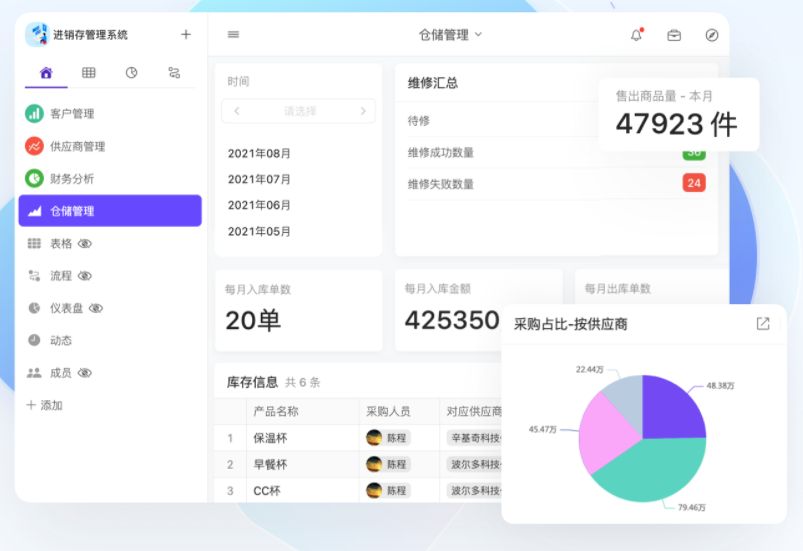Toggle visibility eye next to 仪表盘
This screenshot has height=551, width=803.
pyautogui.click(x=96, y=308)
